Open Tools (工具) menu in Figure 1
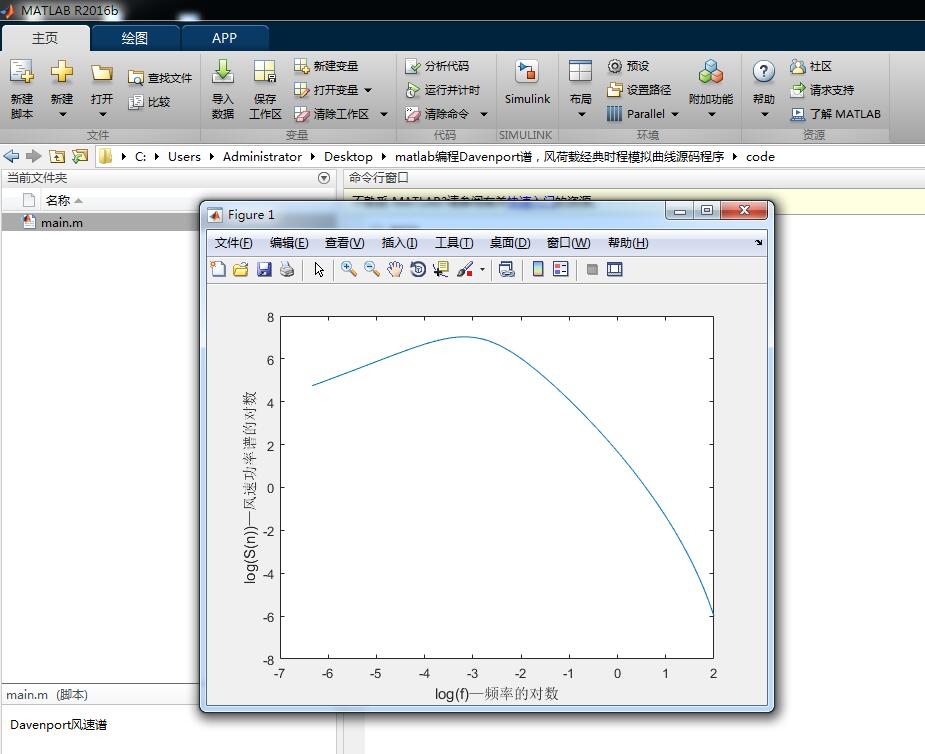 [x=454, y=242]
